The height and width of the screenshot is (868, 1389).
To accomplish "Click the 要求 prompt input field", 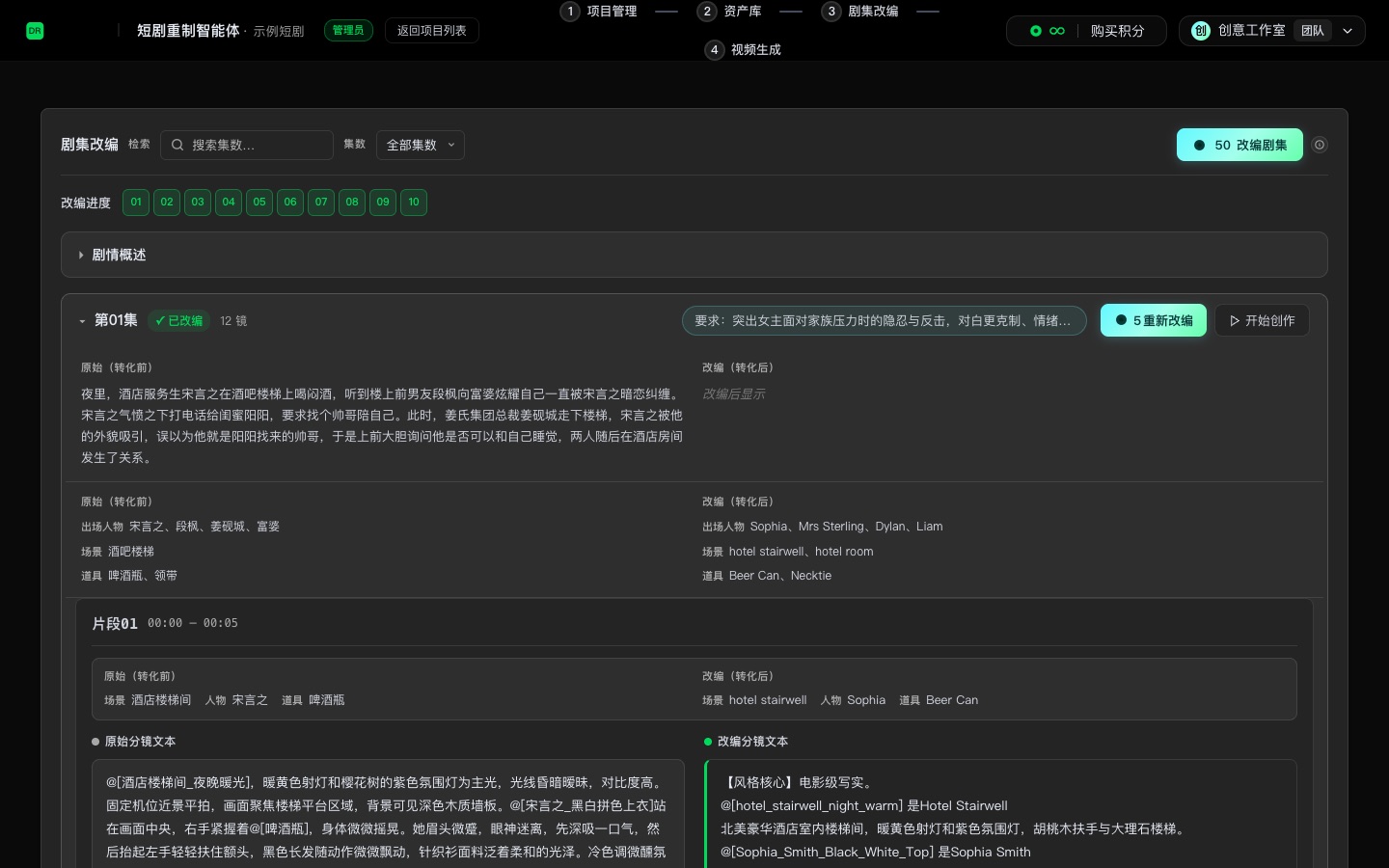I will [x=885, y=321].
